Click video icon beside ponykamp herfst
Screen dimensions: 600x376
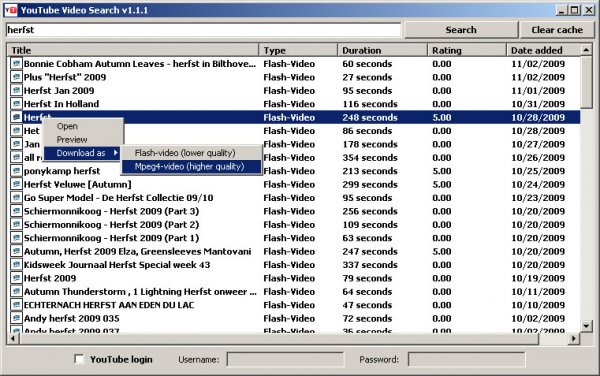(16, 170)
